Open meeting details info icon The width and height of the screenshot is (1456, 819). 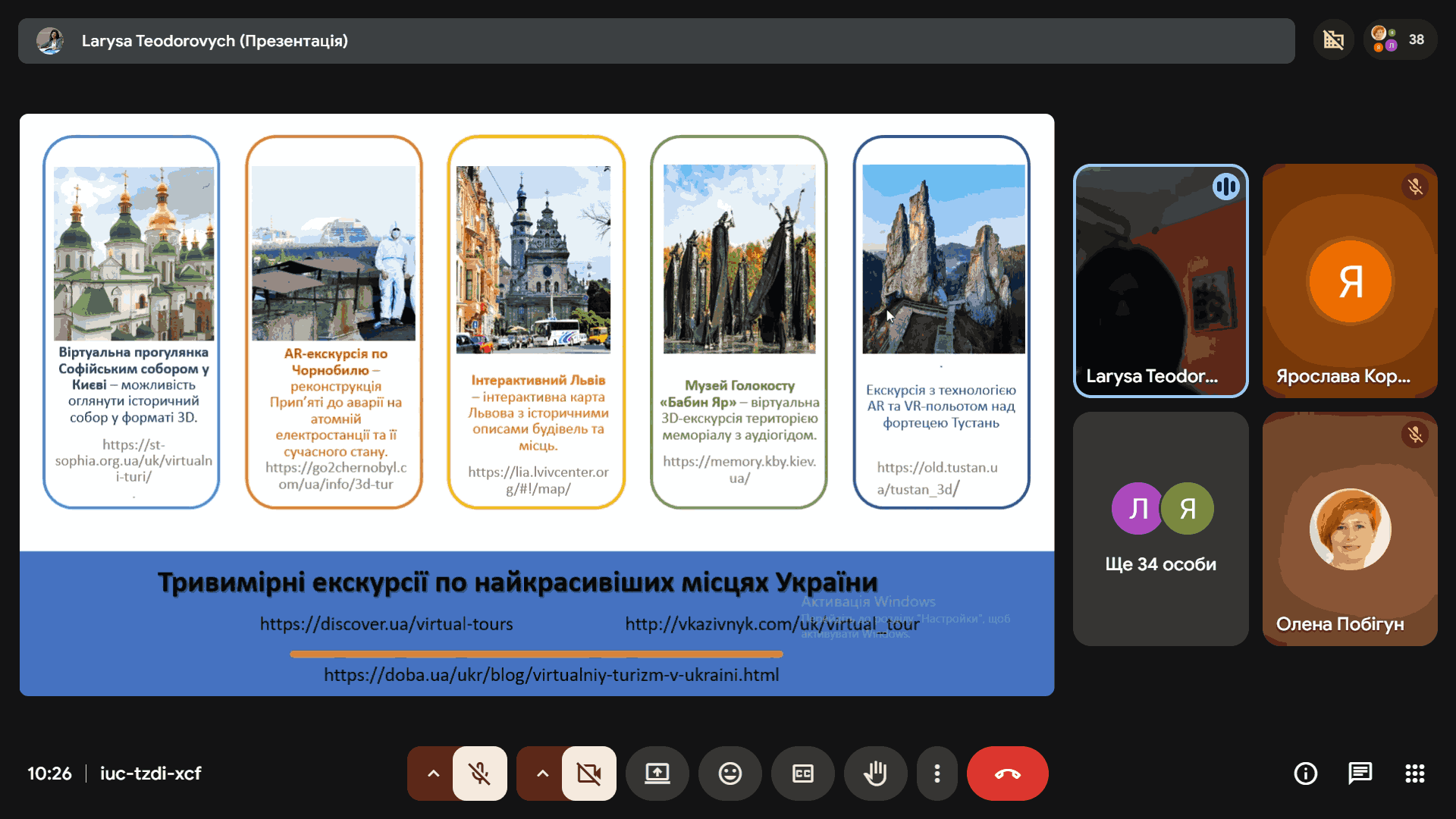(x=1305, y=773)
